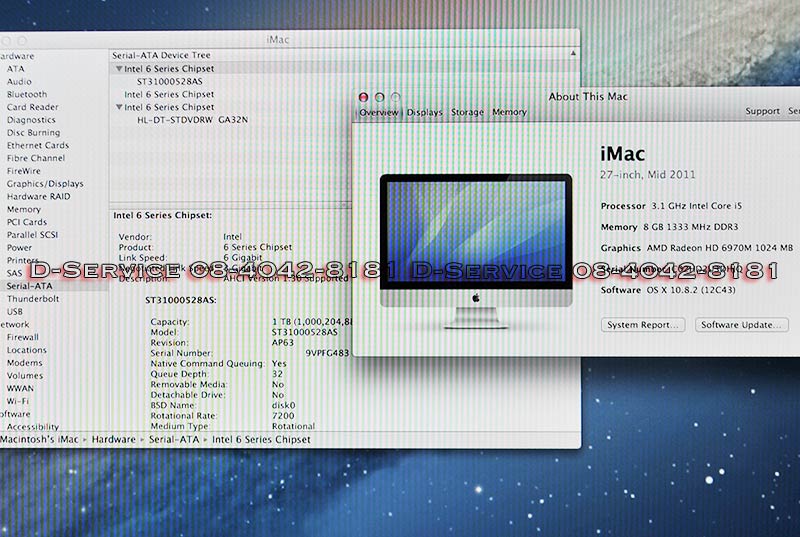
Task: Open Thunderbolt section
Action: 33,298
